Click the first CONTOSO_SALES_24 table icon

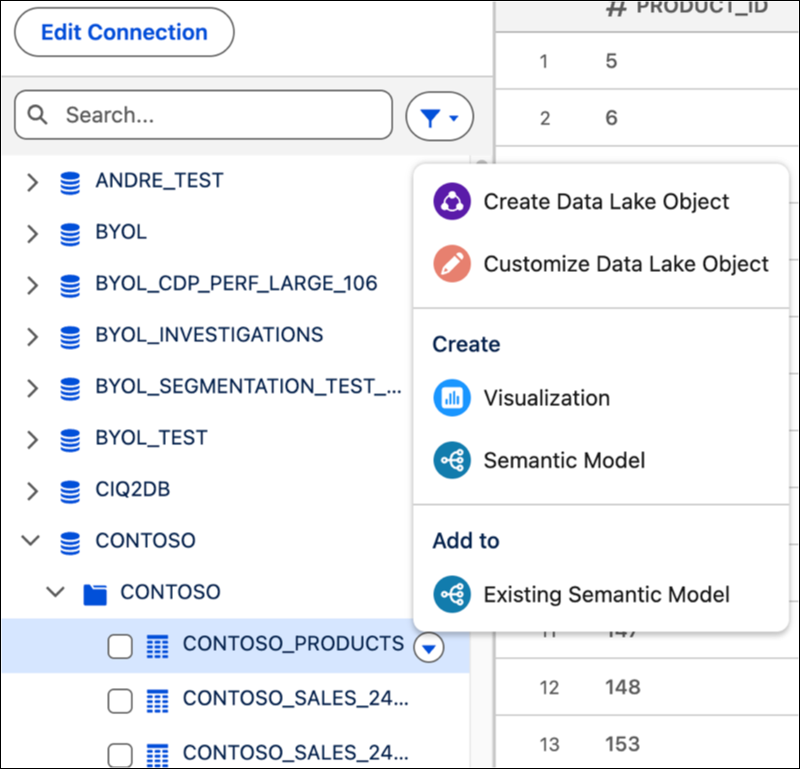(x=158, y=701)
